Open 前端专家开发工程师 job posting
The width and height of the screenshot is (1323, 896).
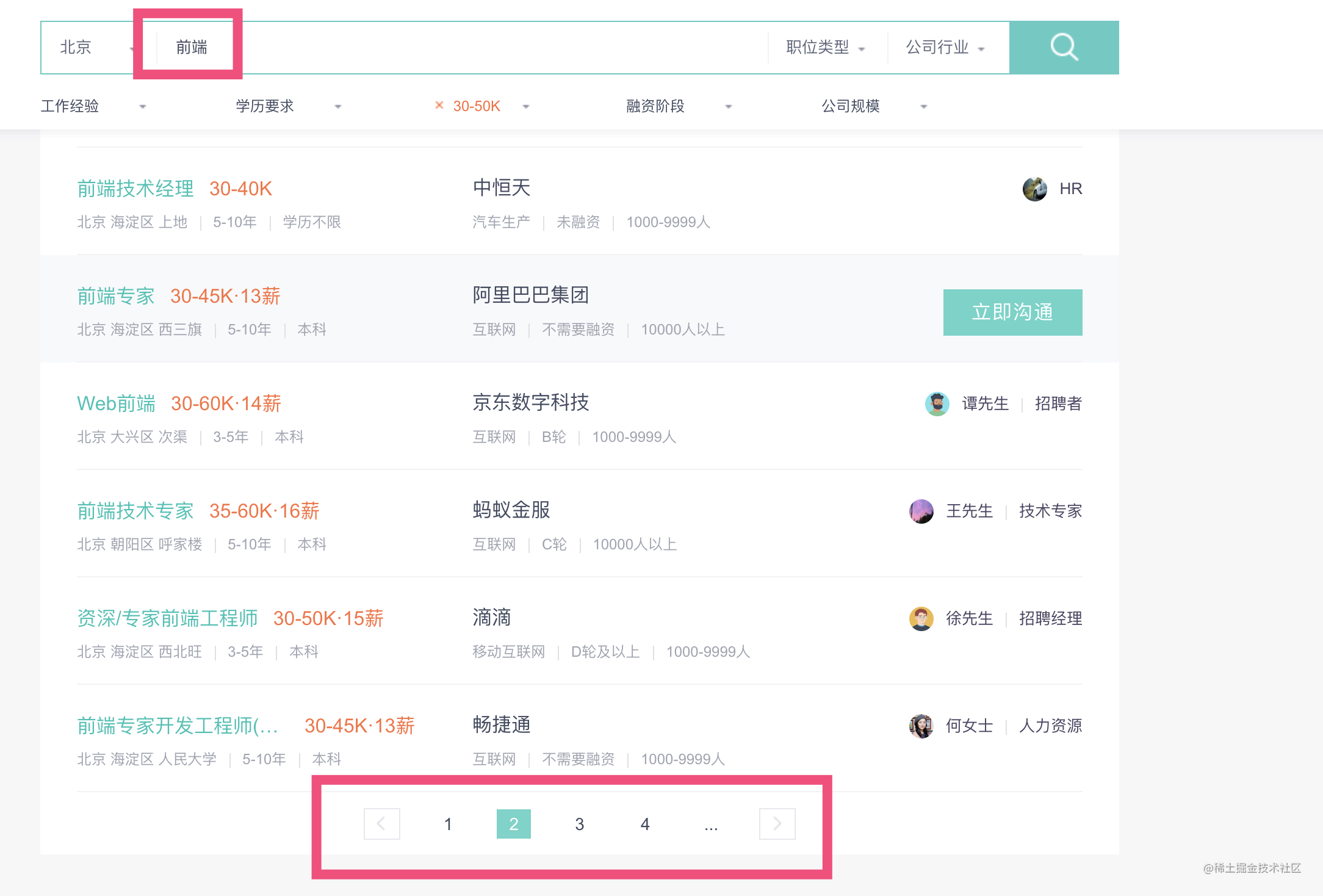178,726
